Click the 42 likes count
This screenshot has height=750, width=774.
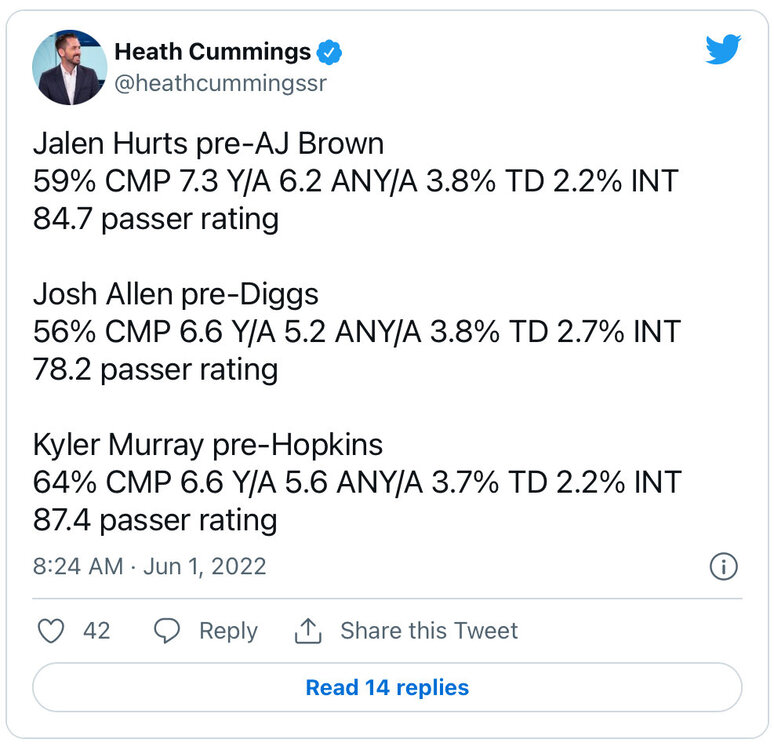click(x=97, y=631)
